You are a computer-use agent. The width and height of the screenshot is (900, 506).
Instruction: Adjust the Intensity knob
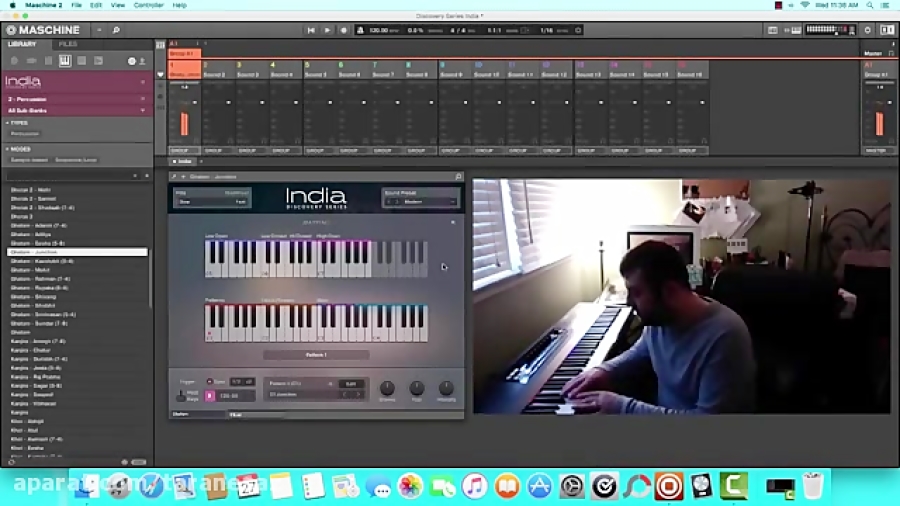(446, 388)
